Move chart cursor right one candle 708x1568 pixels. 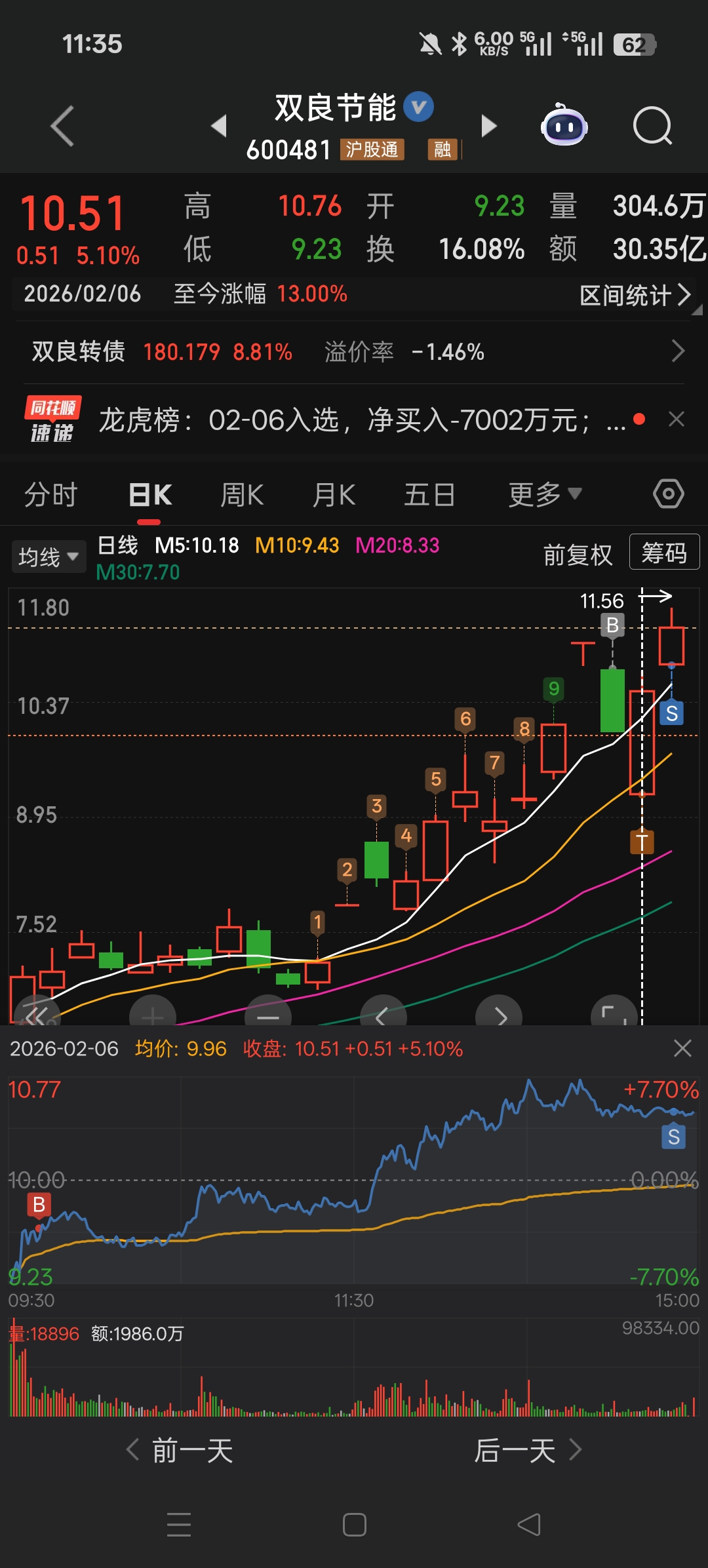[499, 1011]
